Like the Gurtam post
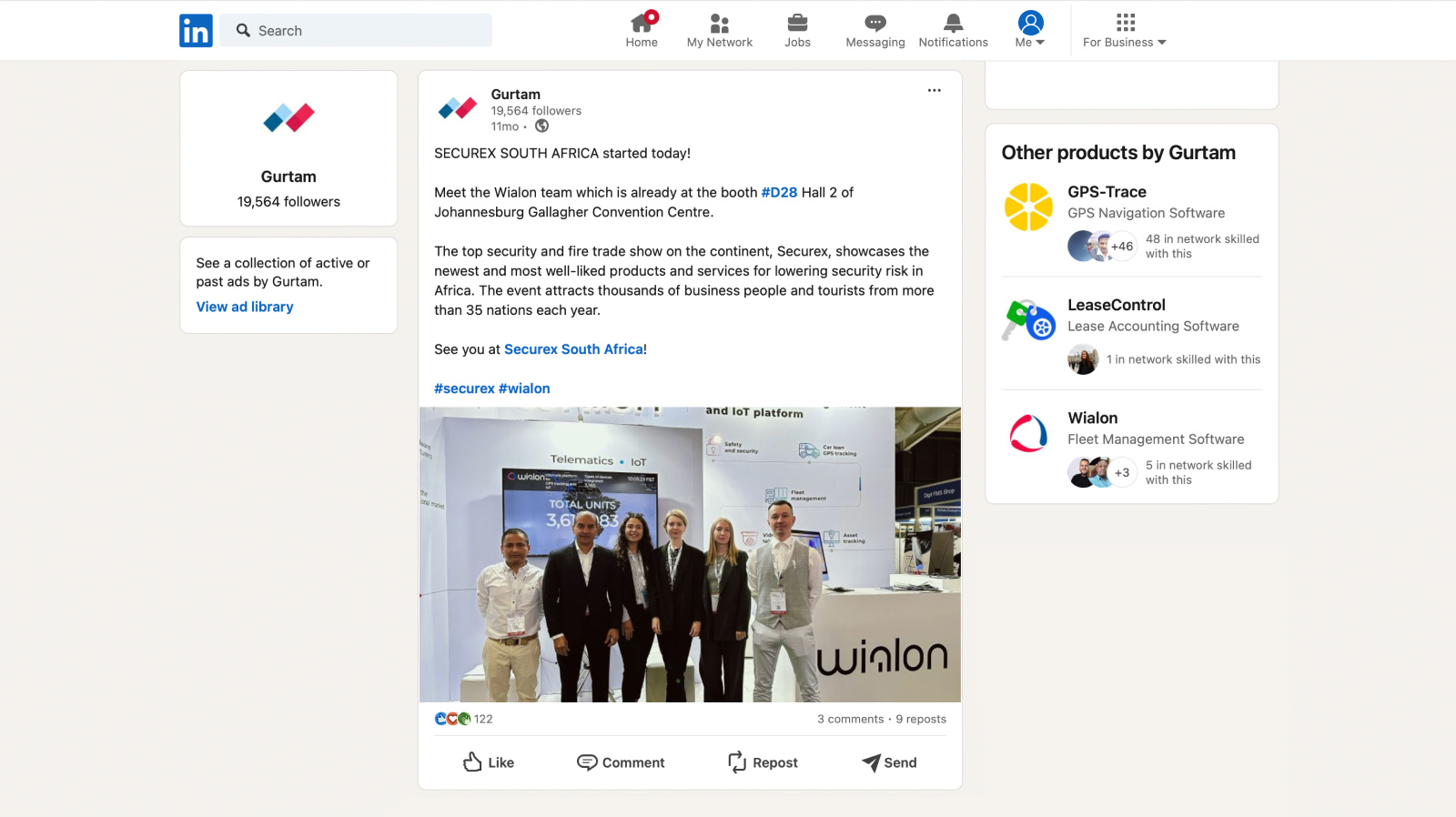The image size is (1456, 817). pyautogui.click(x=489, y=762)
